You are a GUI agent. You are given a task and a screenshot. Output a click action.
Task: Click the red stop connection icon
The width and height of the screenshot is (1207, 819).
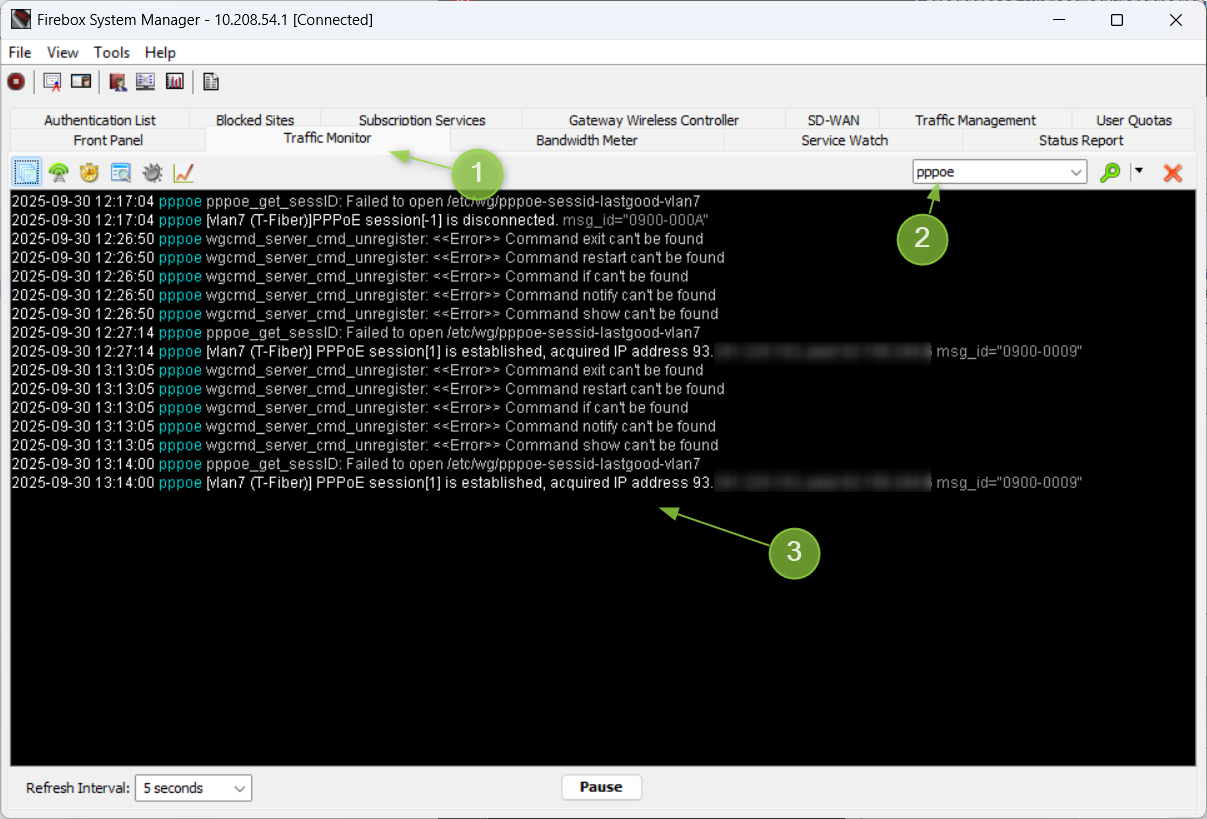point(16,82)
